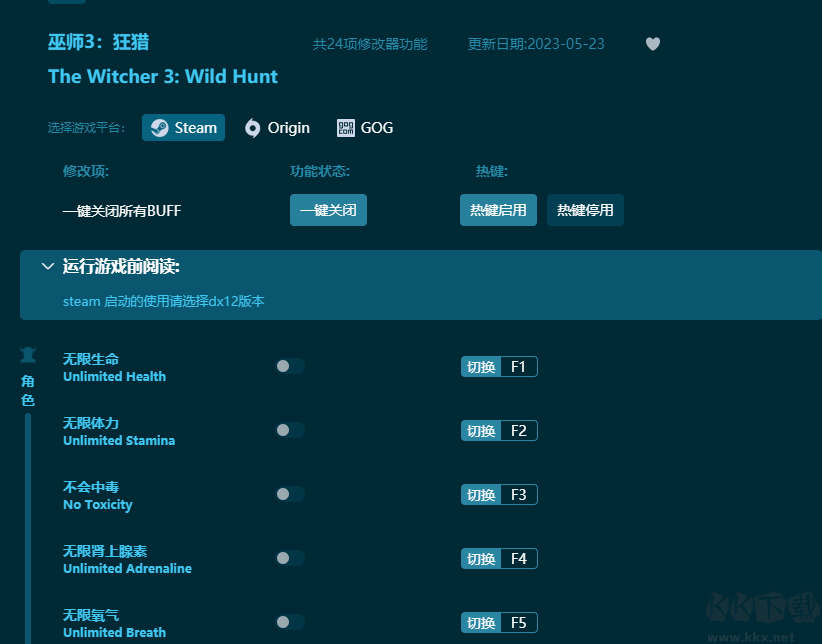The width and height of the screenshot is (822, 644).
Task: Click 切换 button for F4 hotkey
Action: (481, 559)
